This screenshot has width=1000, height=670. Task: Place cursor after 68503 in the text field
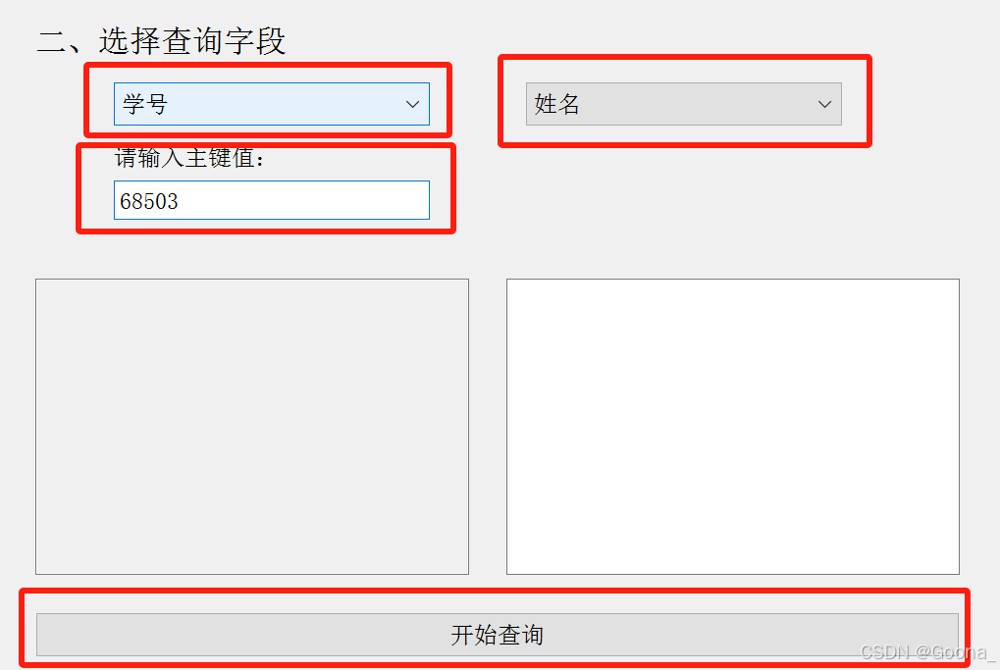coord(180,201)
